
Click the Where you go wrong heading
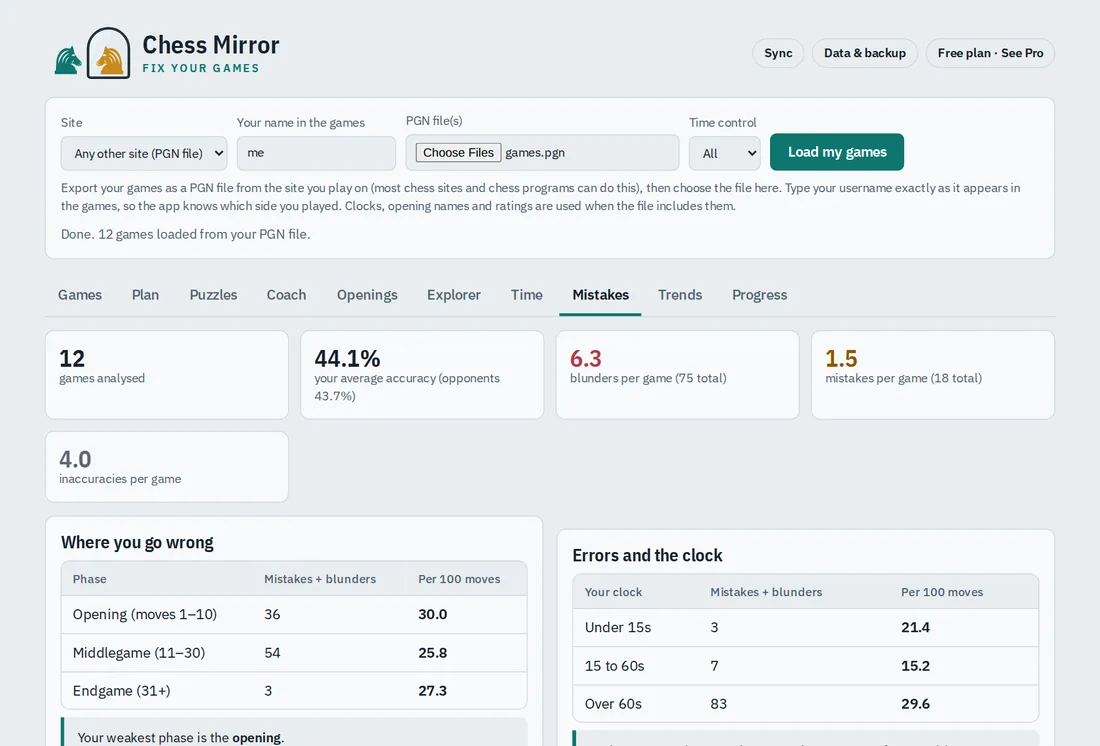137,542
